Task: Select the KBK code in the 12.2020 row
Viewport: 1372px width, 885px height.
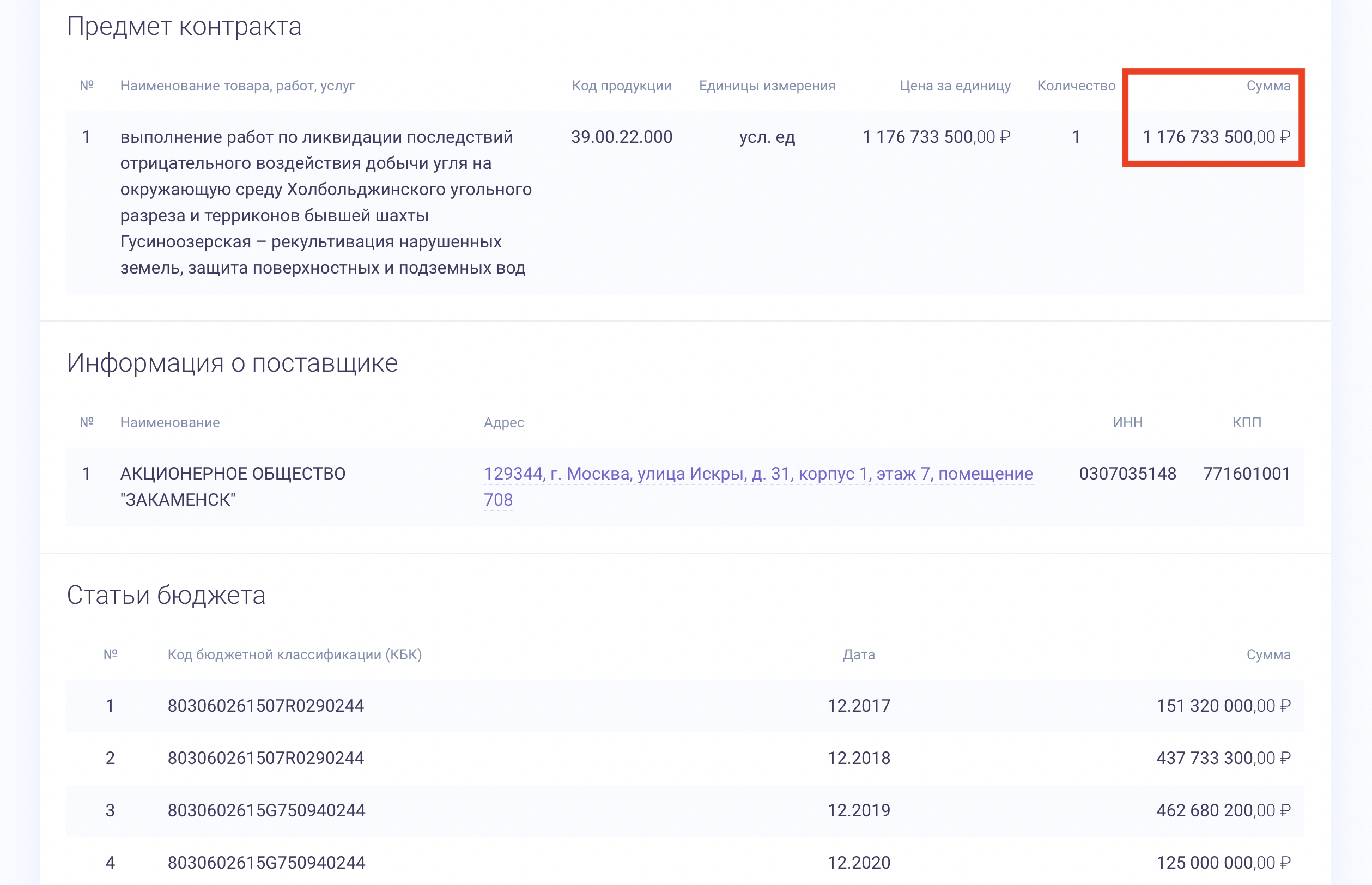Action: [x=266, y=863]
